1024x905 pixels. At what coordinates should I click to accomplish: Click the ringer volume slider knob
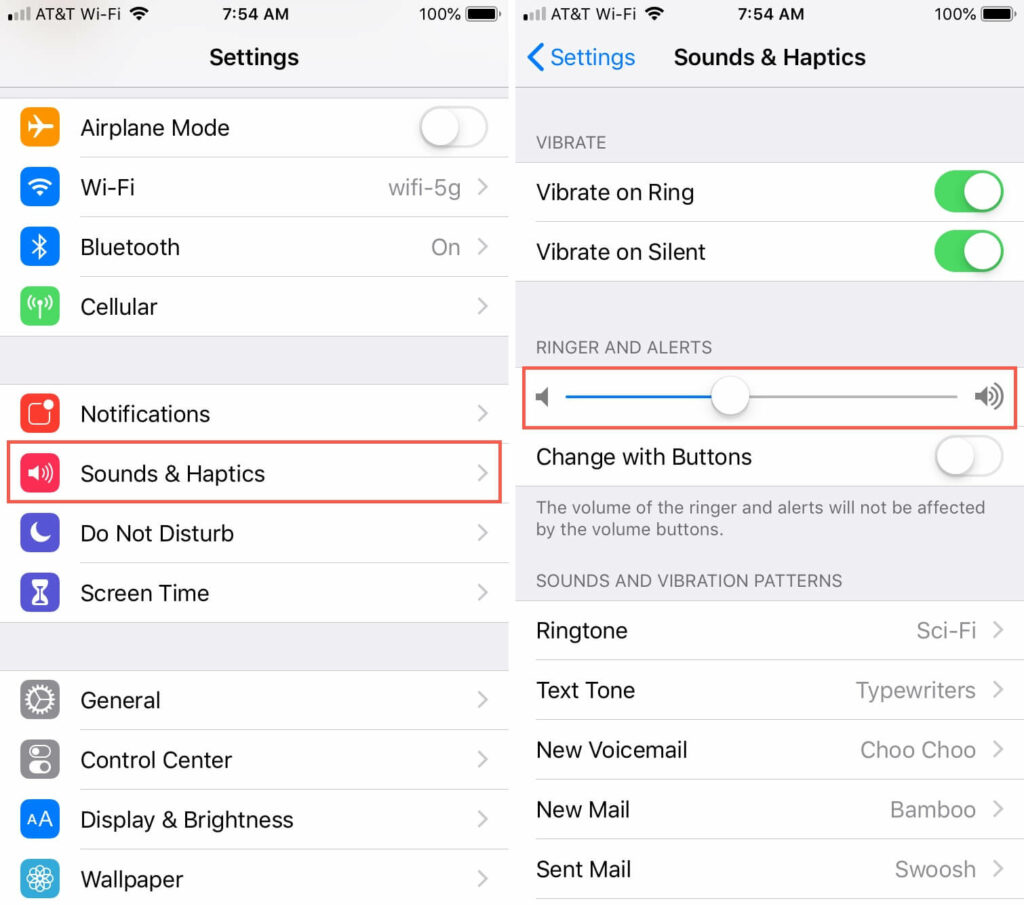pos(729,396)
